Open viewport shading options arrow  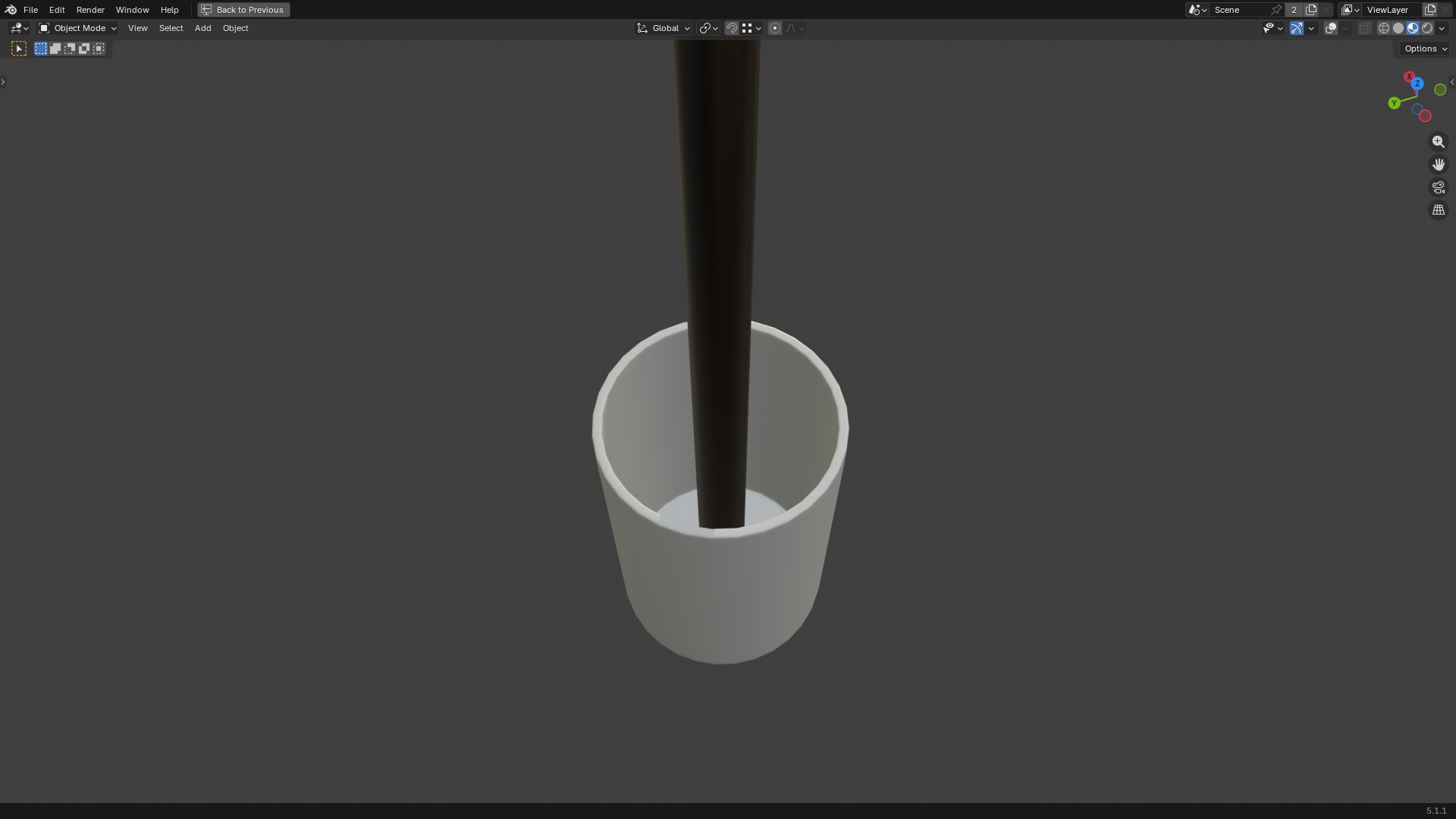click(x=1442, y=28)
